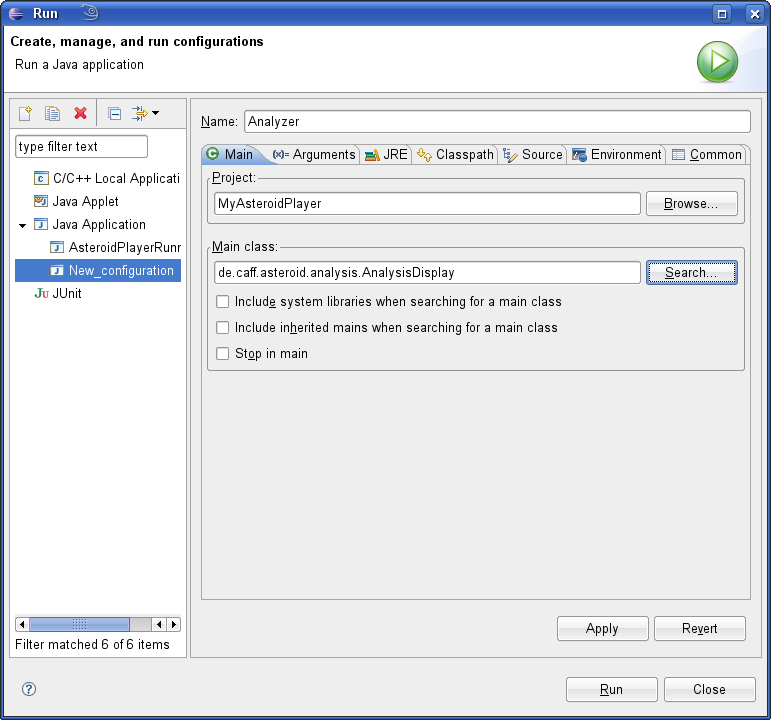Click into the Name field containing Analyzer

point(497,121)
